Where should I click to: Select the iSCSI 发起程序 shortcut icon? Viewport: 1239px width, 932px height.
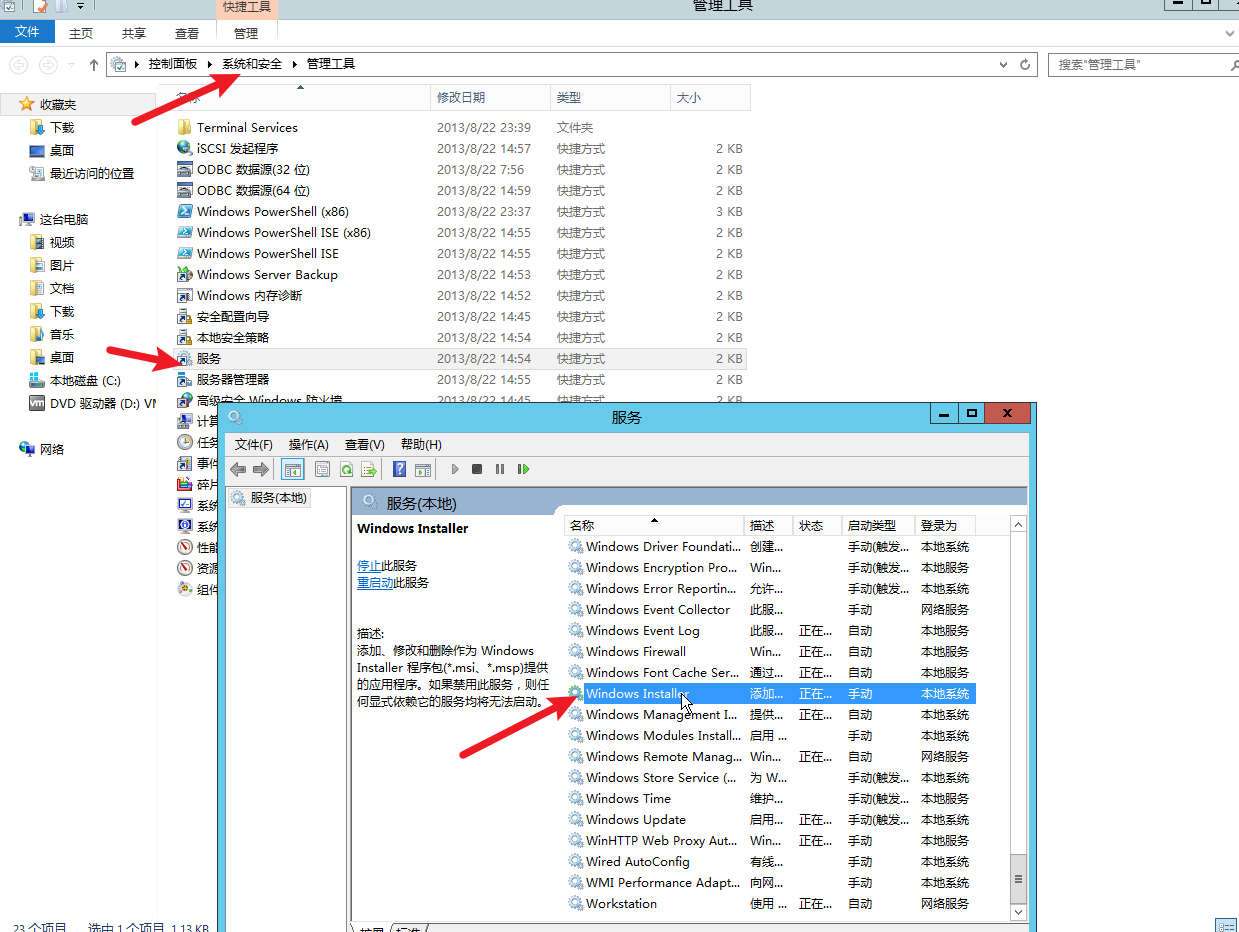tap(184, 148)
